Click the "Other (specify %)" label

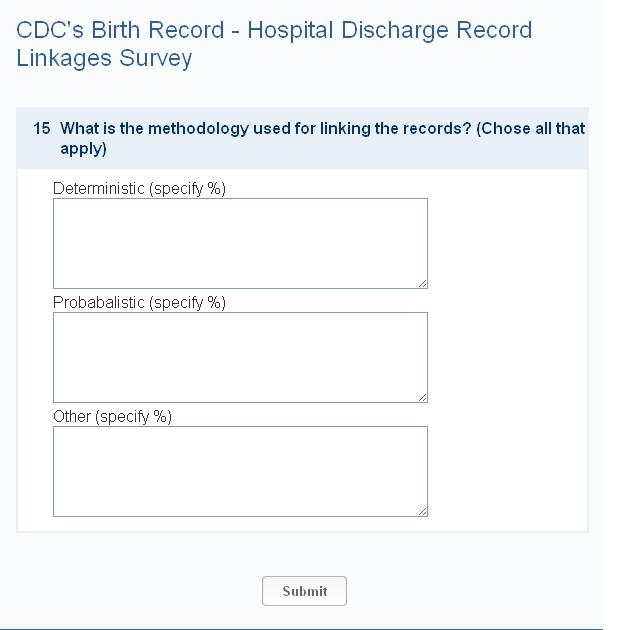coord(112,416)
